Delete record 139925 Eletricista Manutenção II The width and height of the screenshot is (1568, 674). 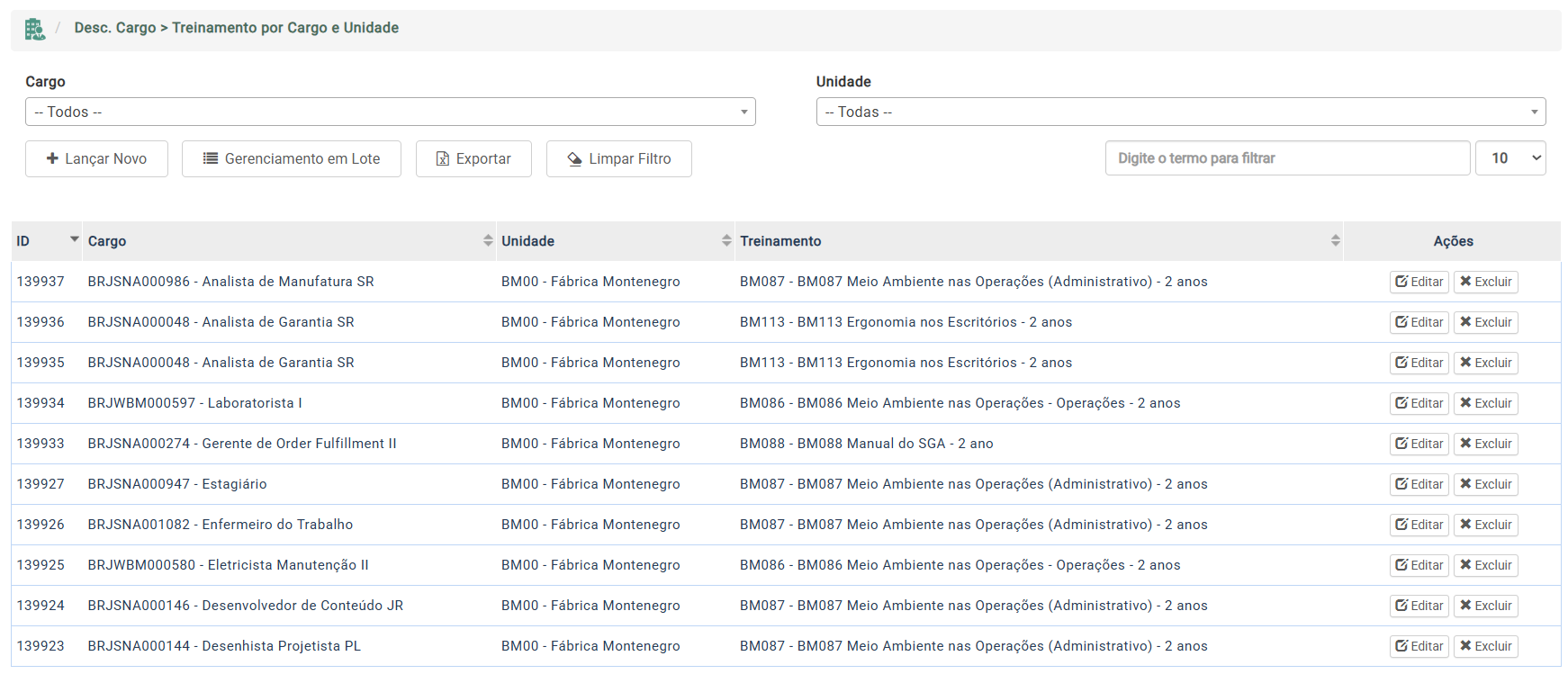point(1485,565)
